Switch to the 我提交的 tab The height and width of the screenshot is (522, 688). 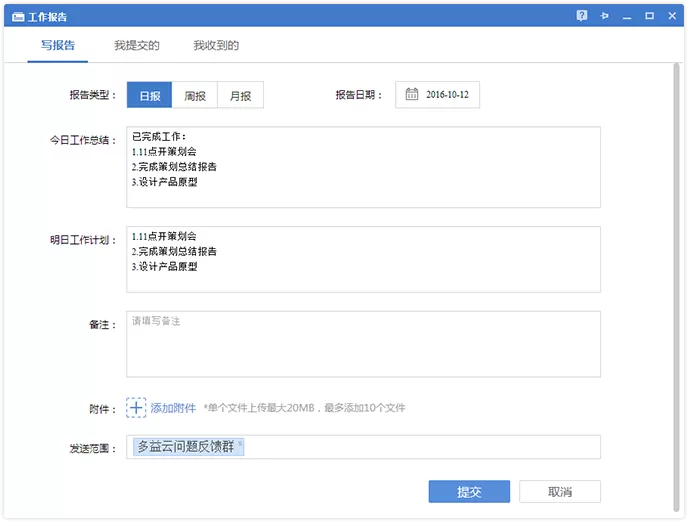pyautogui.click(x=136, y=45)
